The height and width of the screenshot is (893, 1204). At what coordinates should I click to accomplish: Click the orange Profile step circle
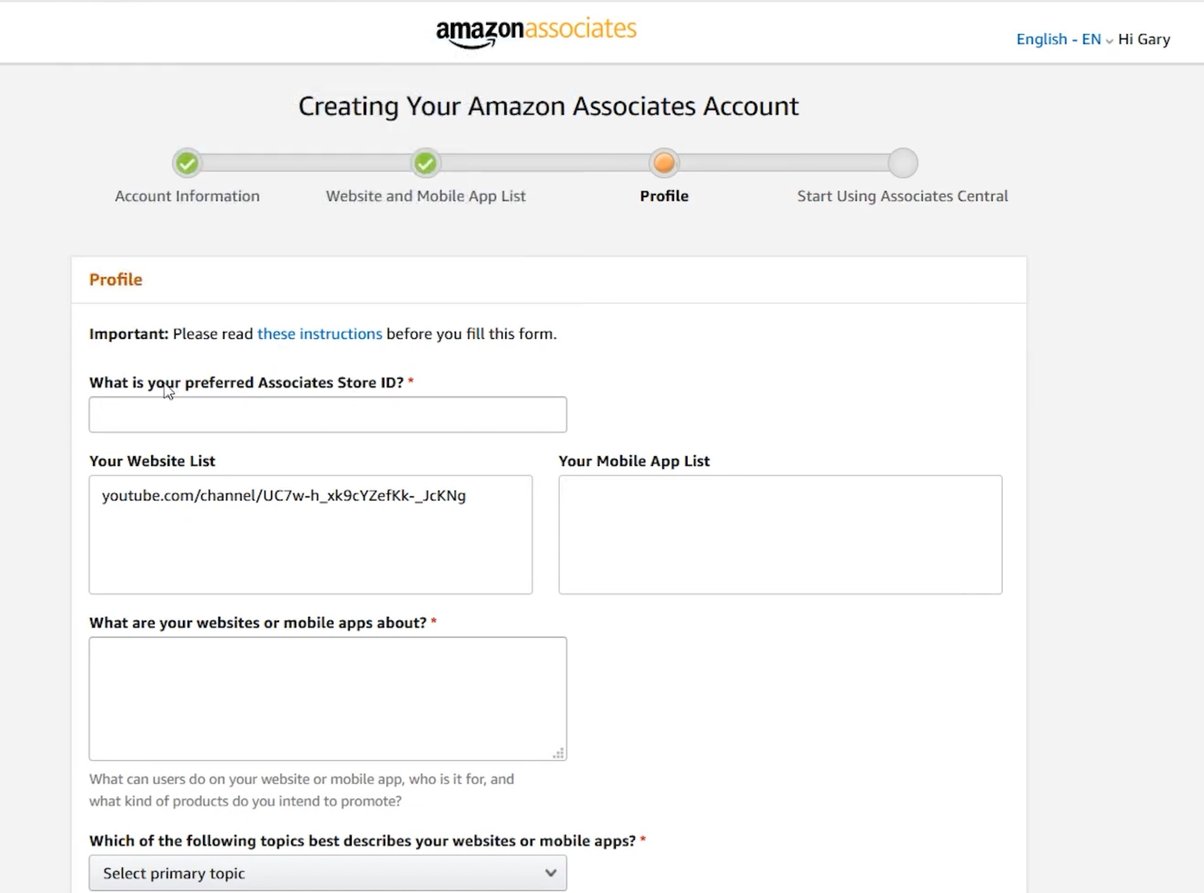664,163
